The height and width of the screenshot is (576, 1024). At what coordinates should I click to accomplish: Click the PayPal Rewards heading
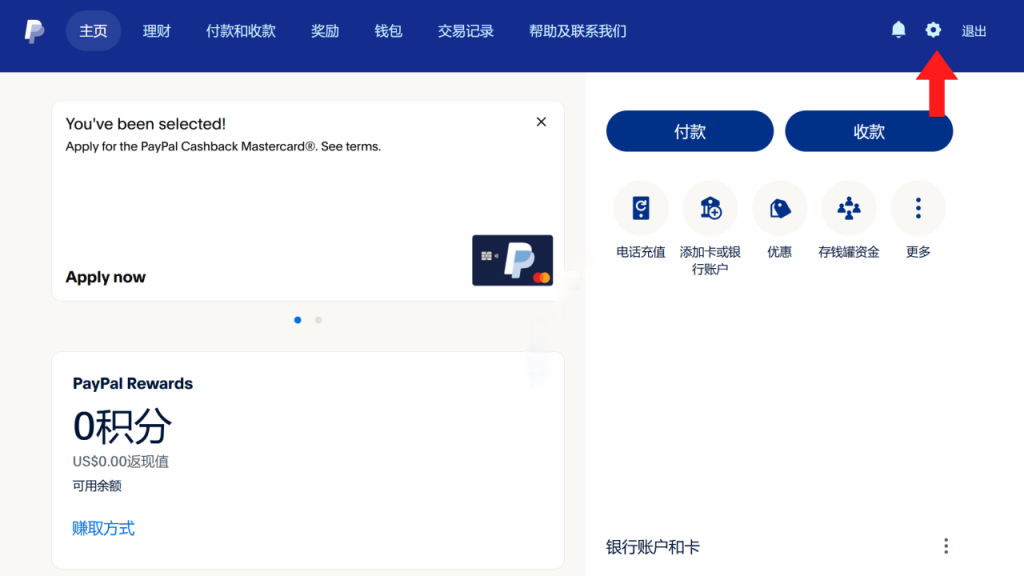pos(133,383)
